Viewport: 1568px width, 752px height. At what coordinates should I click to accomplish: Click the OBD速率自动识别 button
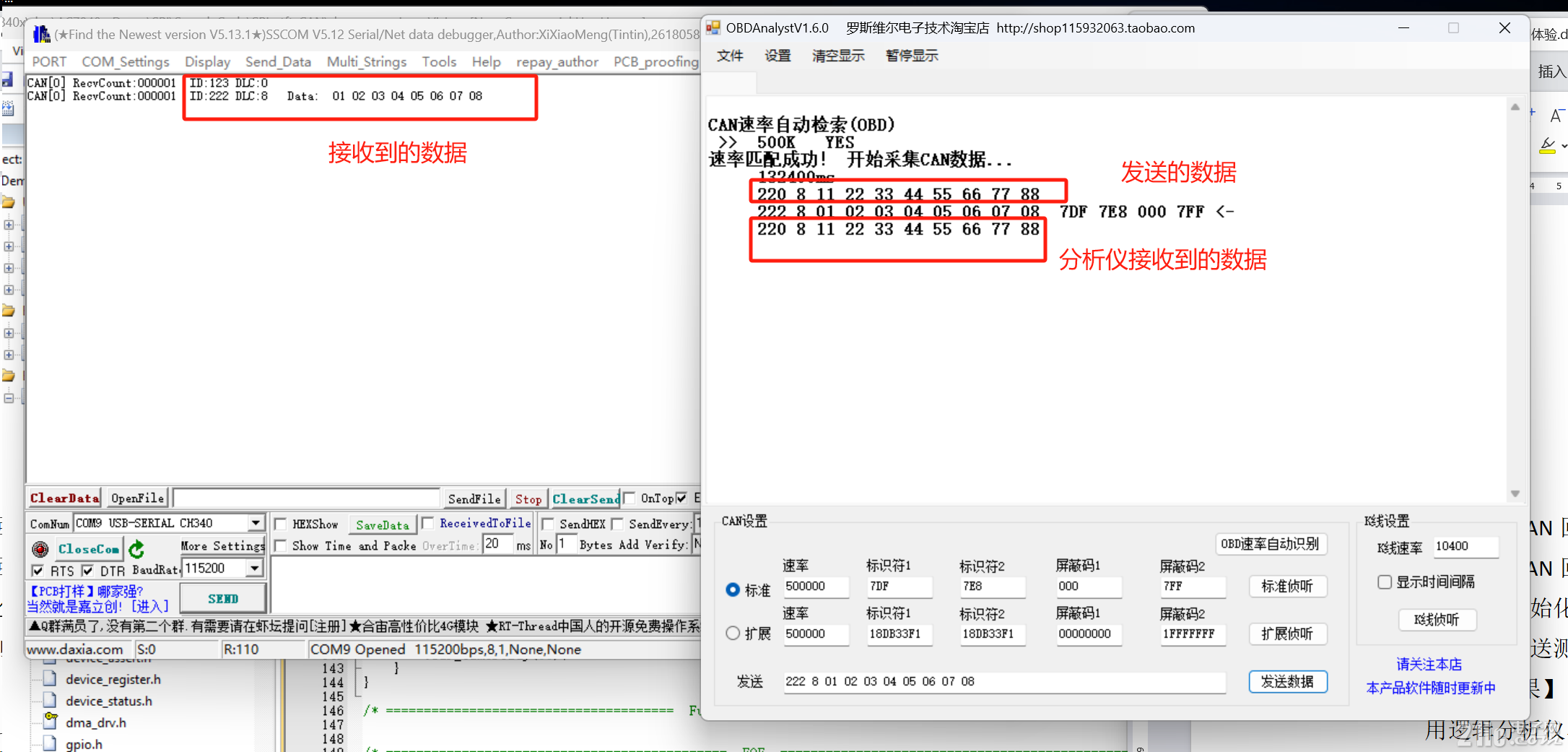1270,544
